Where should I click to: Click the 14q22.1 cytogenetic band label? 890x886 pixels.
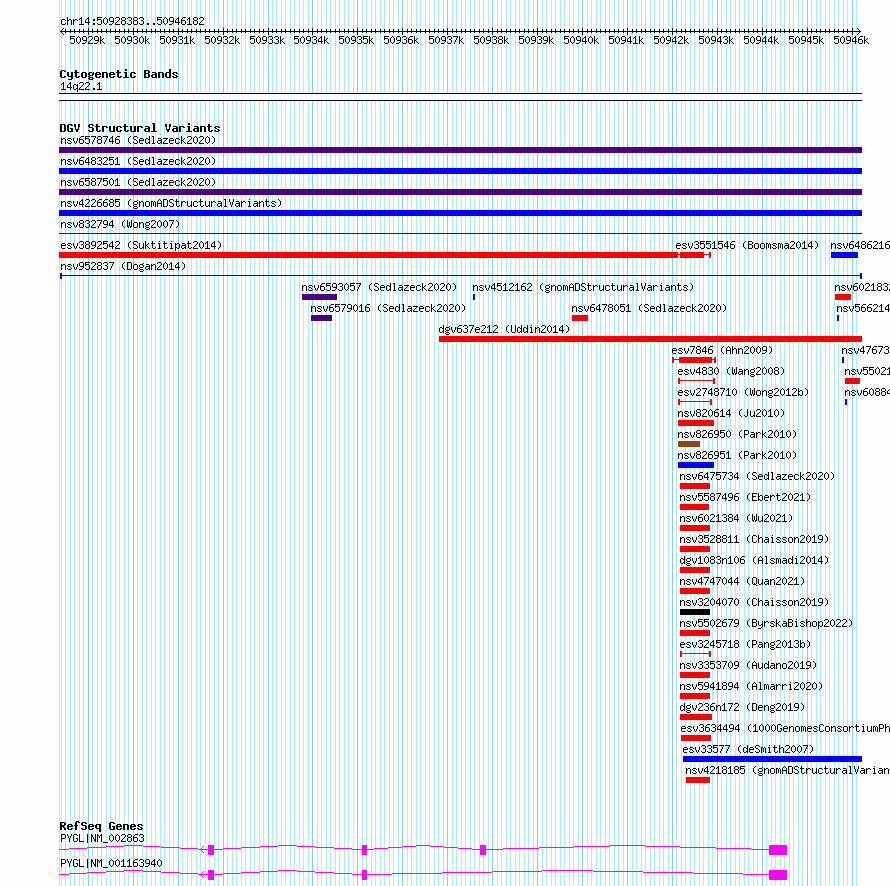pyautogui.click(x=81, y=86)
